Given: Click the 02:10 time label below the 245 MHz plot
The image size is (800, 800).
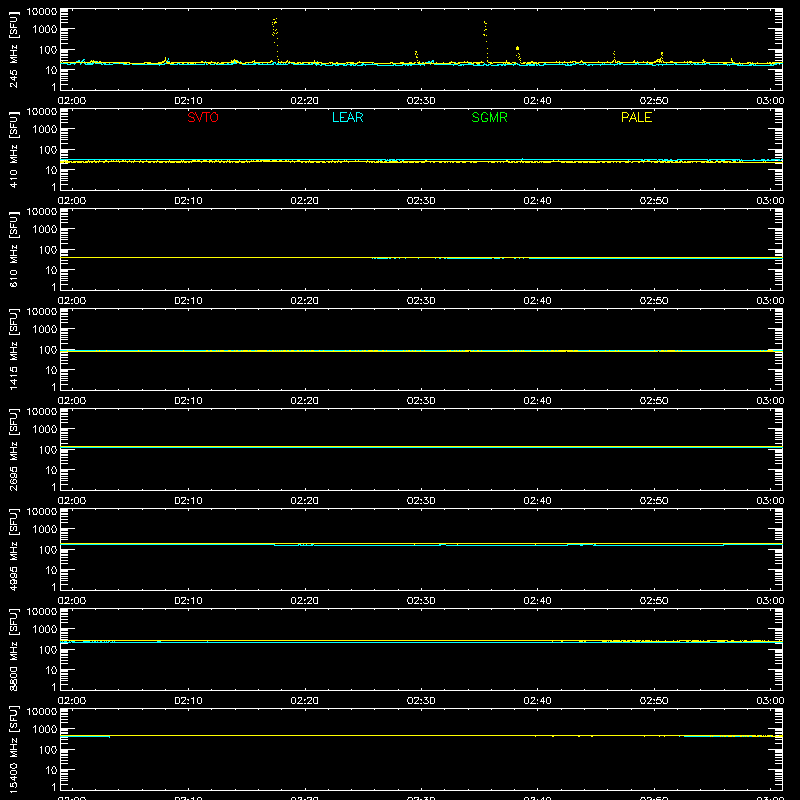Looking at the screenshot, I should pos(188,101).
